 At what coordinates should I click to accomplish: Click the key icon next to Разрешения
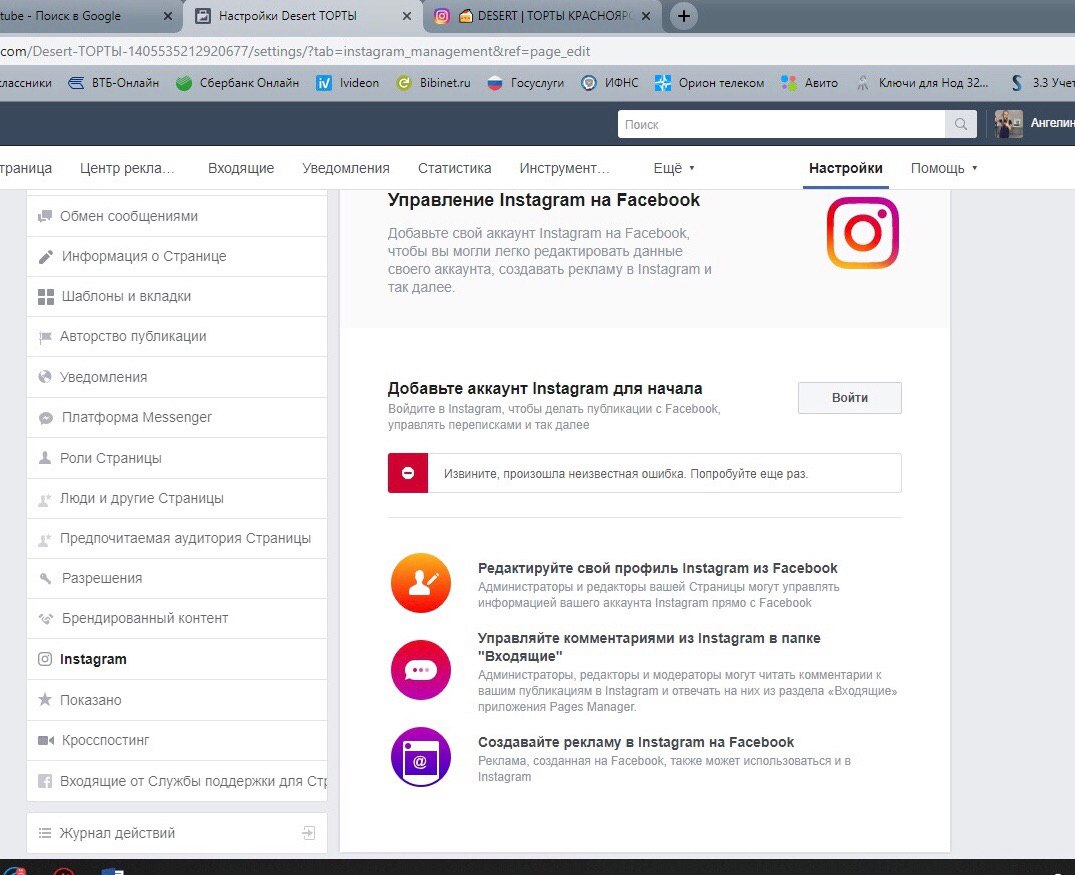click(45, 578)
